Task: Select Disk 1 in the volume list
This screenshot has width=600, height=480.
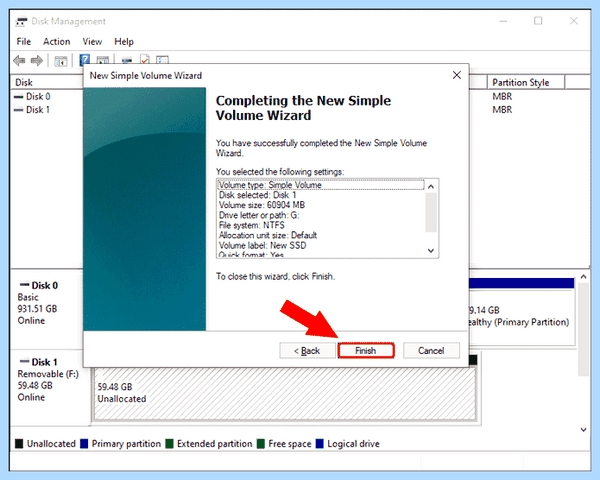Action: (32, 110)
